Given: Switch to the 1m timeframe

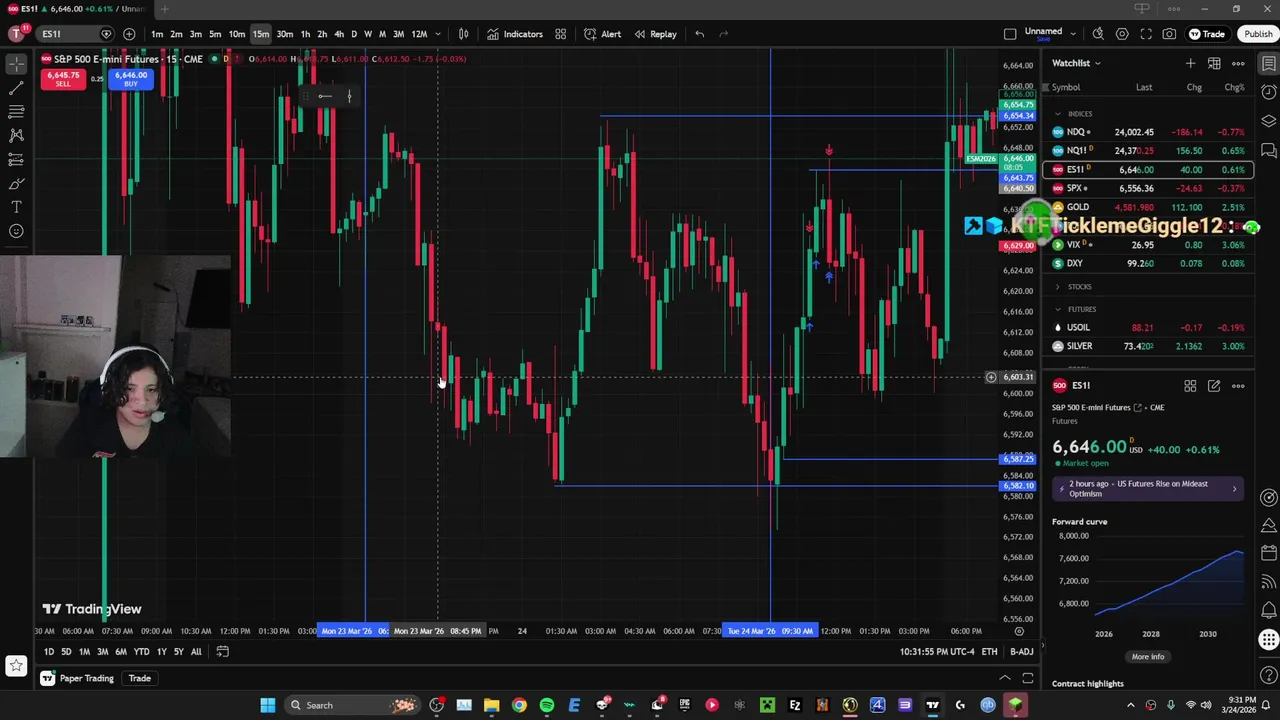Looking at the screenshot, I should pos(157,34).
